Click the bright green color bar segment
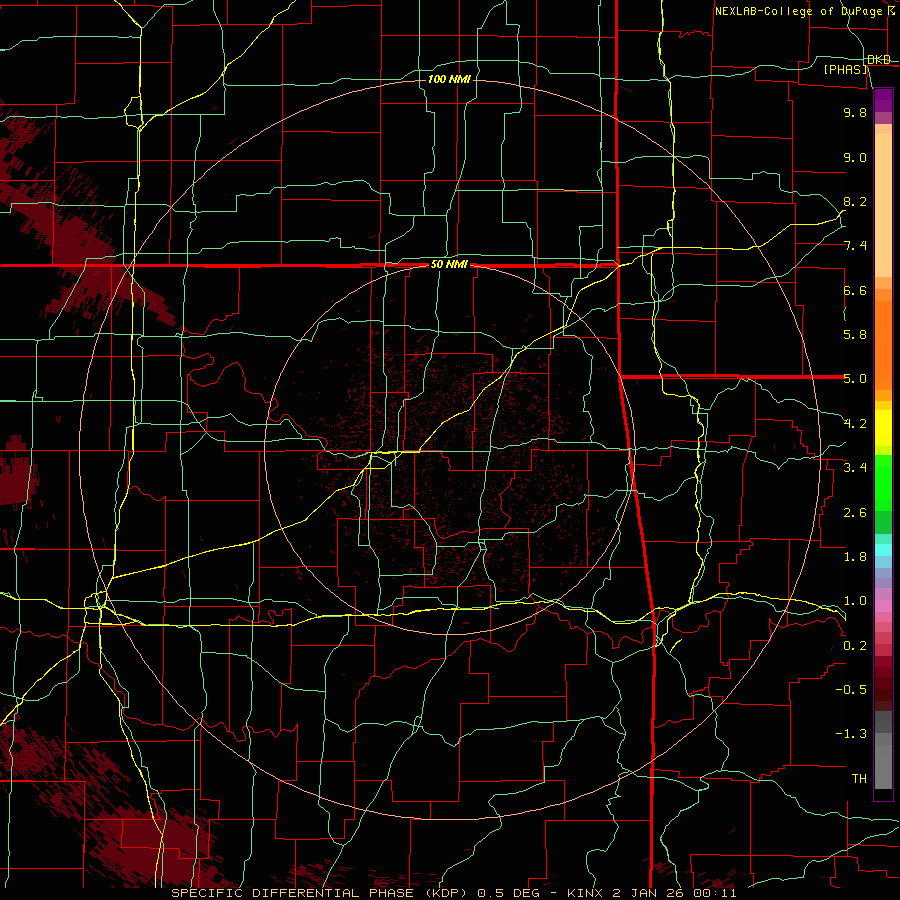The image size is (900, 900). [883, 483]
